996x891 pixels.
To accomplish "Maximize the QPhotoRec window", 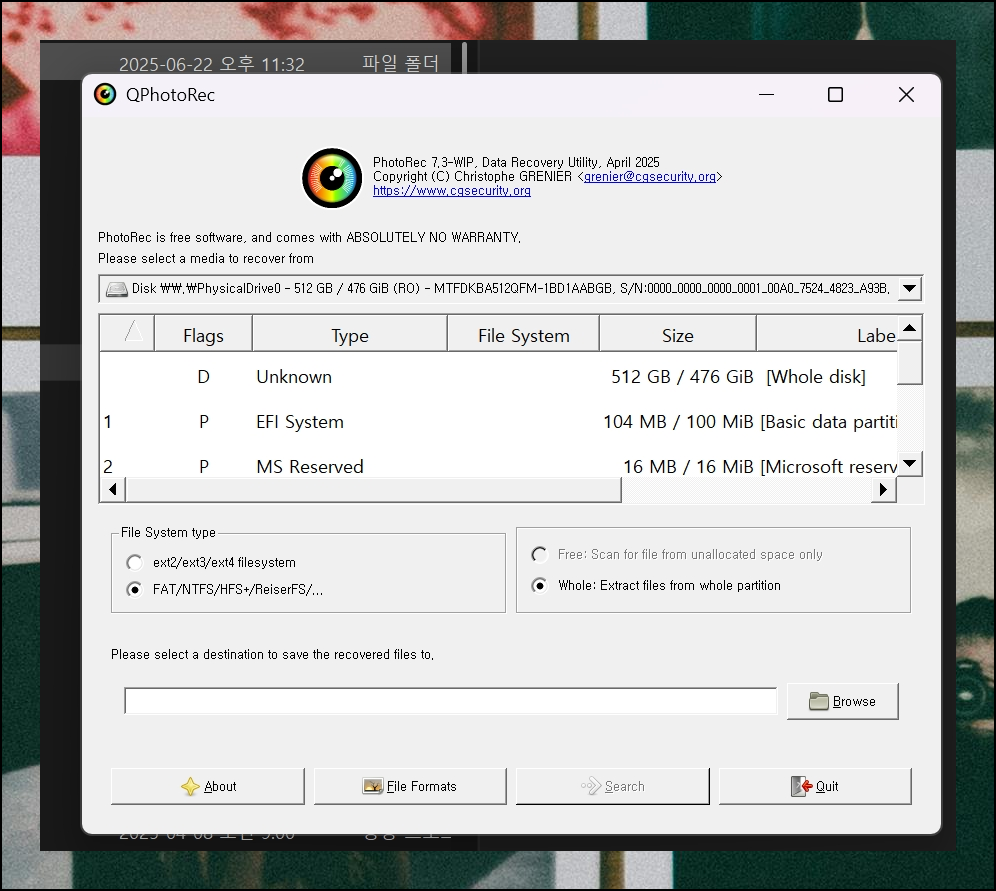I will (x=835, y=95).
